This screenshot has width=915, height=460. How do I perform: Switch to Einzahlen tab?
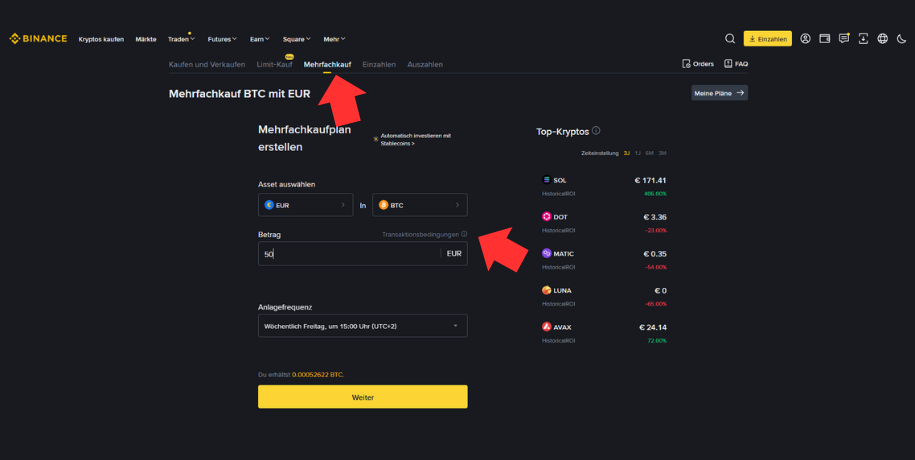coord(379,64)
